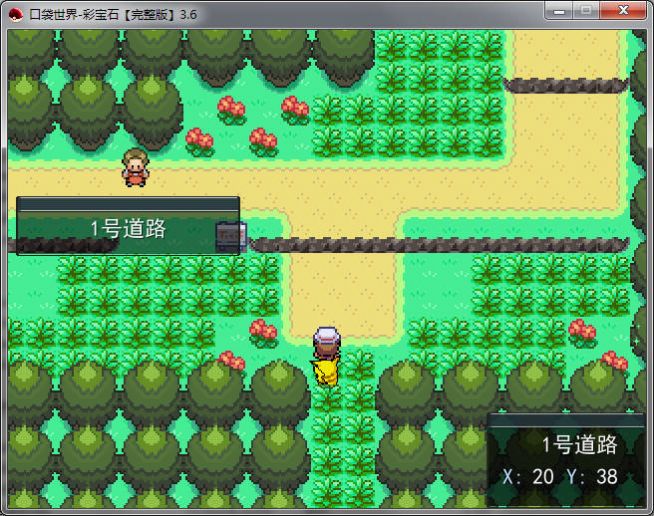
Task: Click the red flower directly right of the girl NPC
Action: point(200,141)
